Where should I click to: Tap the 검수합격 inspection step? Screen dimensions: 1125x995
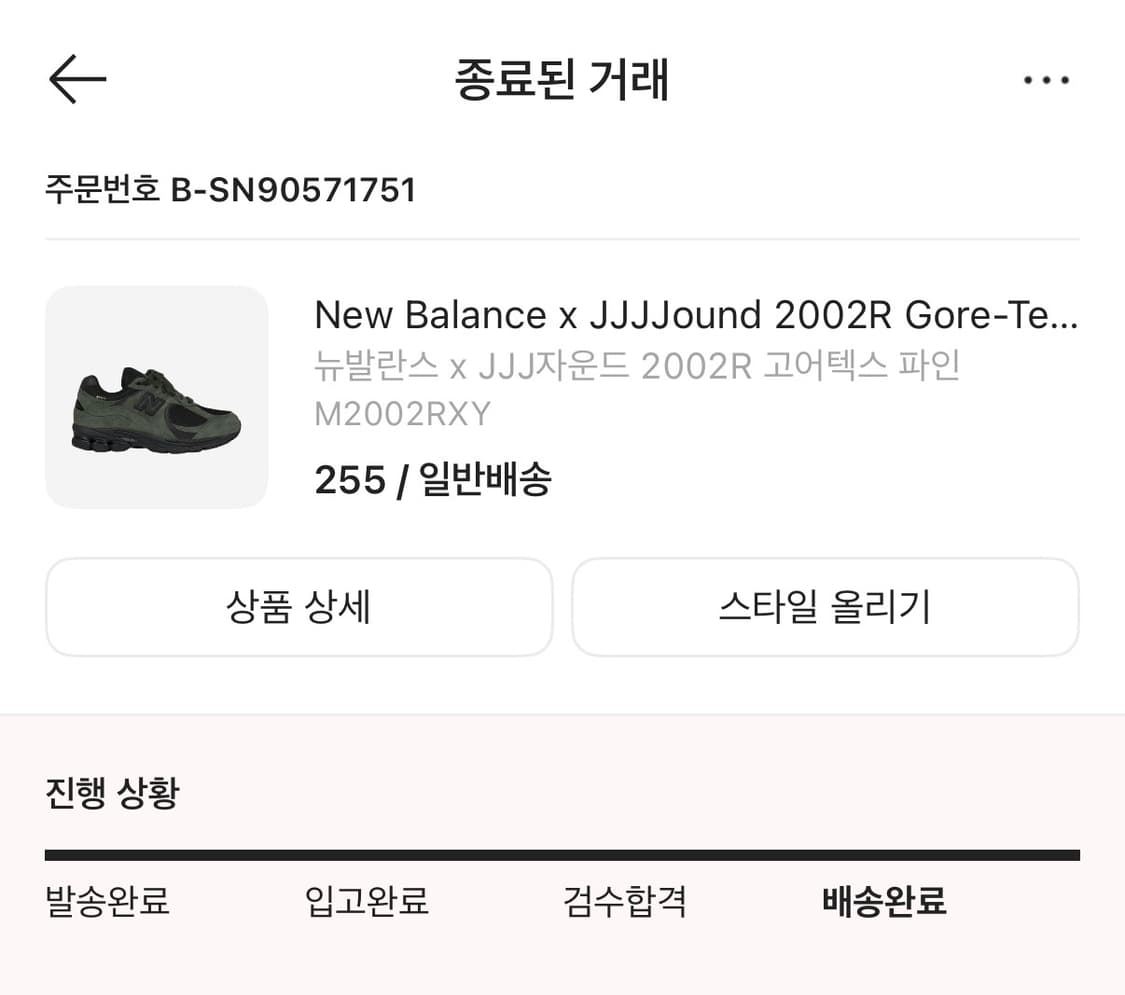point(625,901)
